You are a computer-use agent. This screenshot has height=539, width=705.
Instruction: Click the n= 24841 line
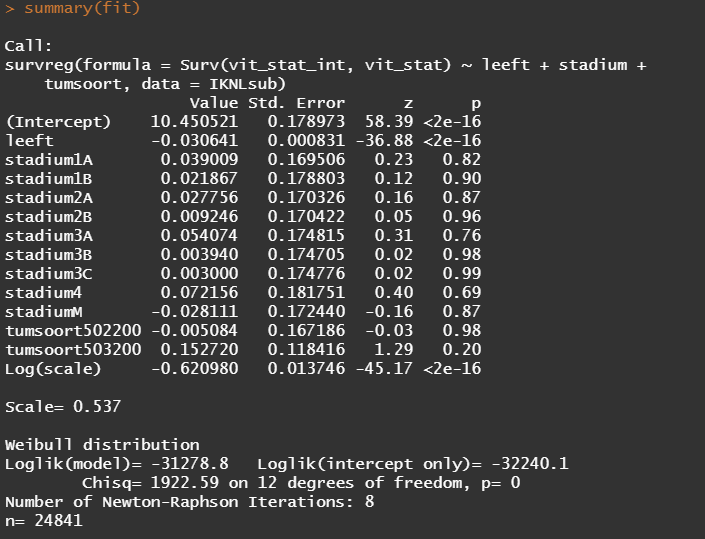point(44,521)
